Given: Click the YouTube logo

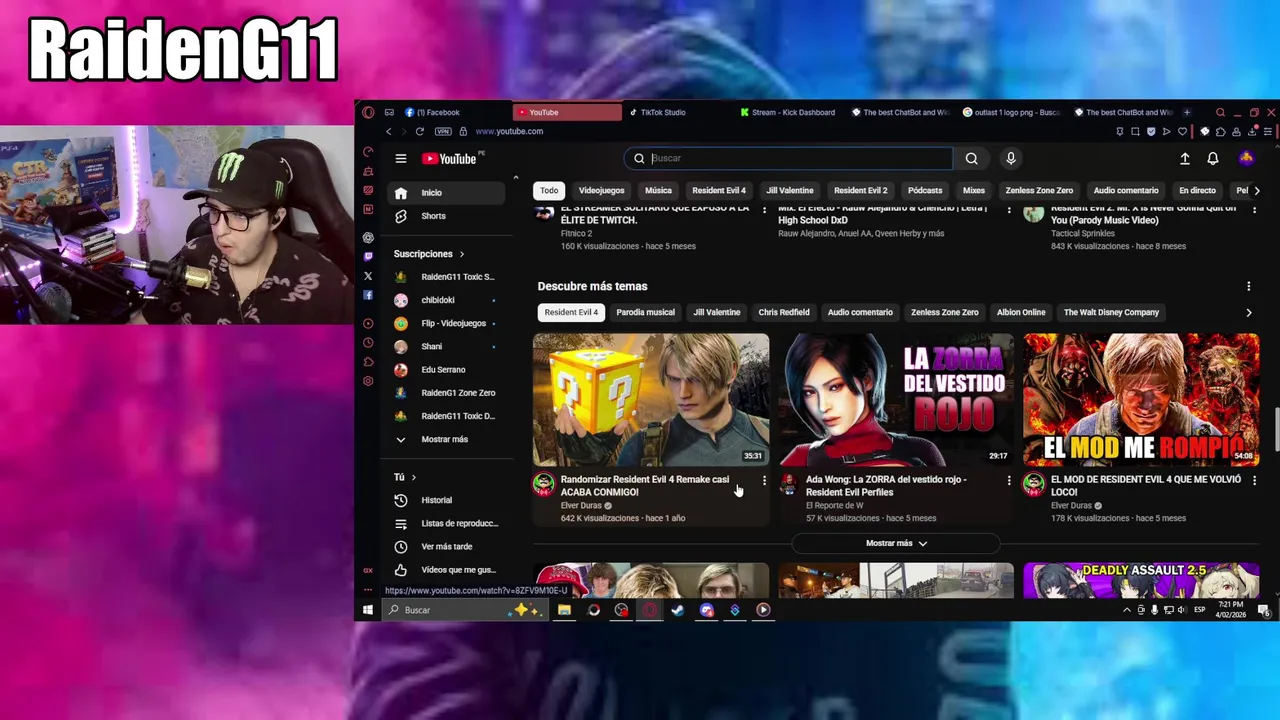Looking at the screenshot, I should click(449, 158).
